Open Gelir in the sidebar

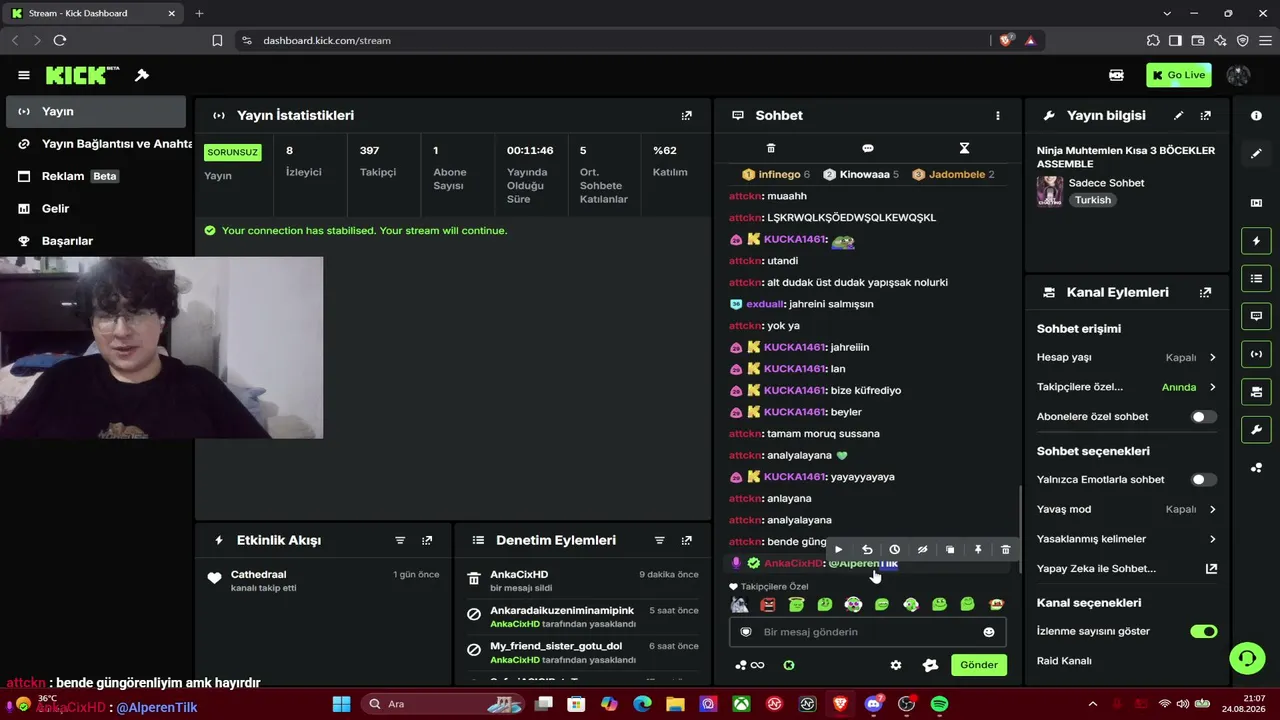click(96, 209)
